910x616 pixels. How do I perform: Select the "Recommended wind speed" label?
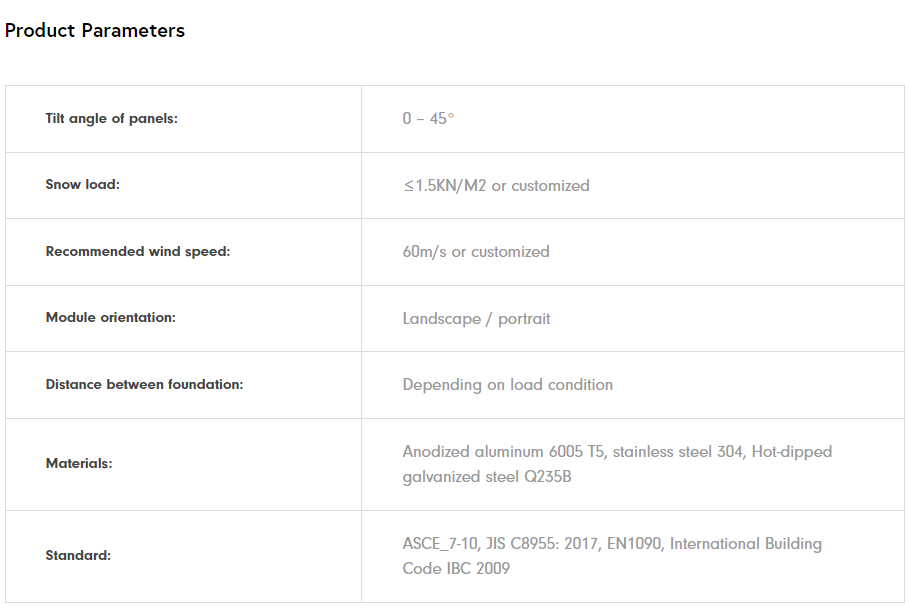click(137, 252)
